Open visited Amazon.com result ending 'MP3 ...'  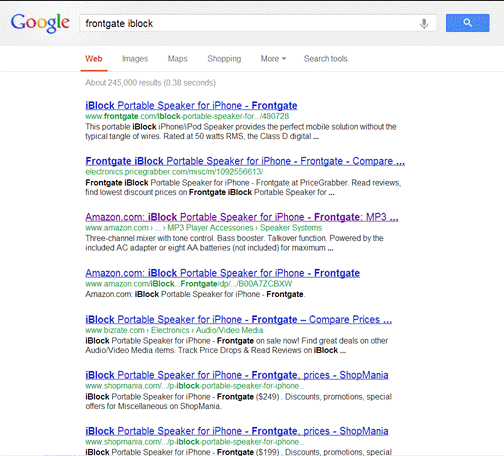tap(242, 217)
